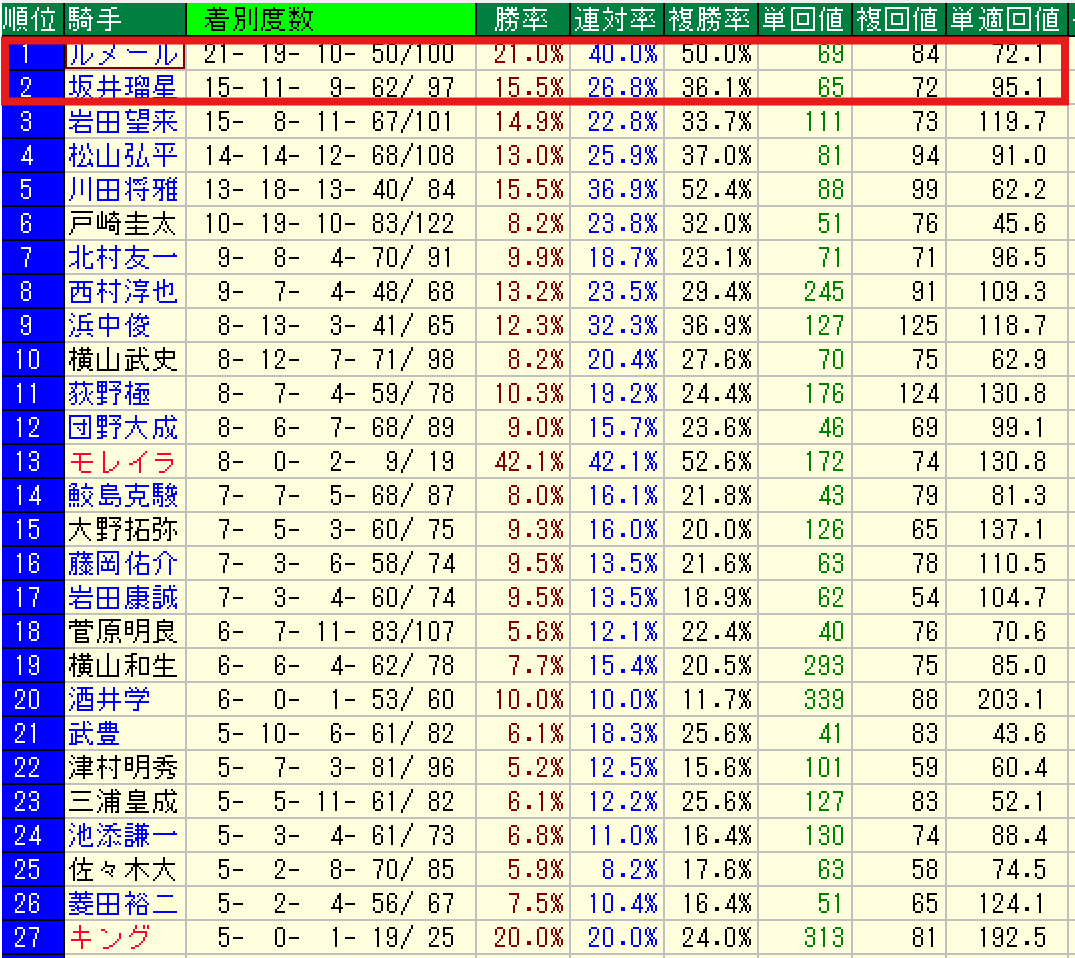Select jockey 川田将雅 name

click(x=123, y=189)
